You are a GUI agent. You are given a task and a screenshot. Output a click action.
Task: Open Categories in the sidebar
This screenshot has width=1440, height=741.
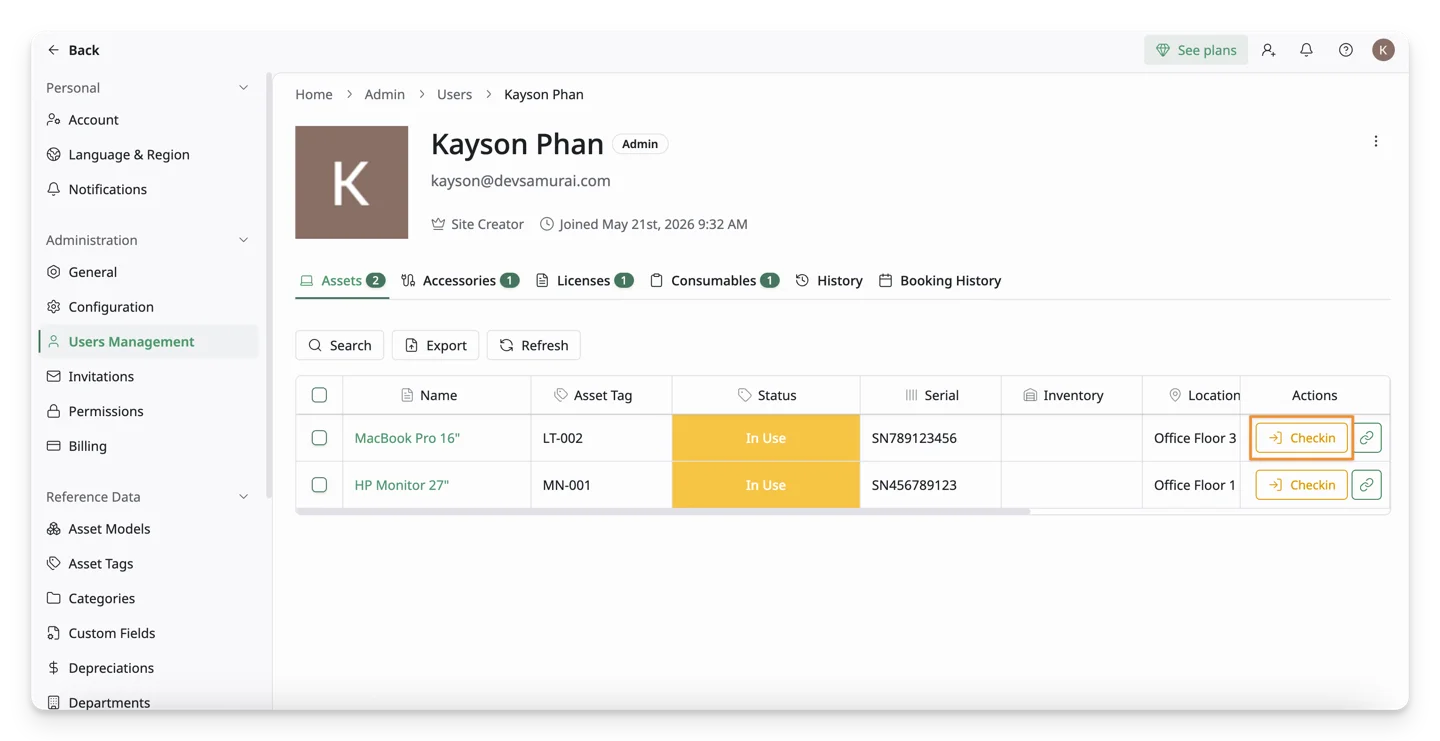click(148, 599)
